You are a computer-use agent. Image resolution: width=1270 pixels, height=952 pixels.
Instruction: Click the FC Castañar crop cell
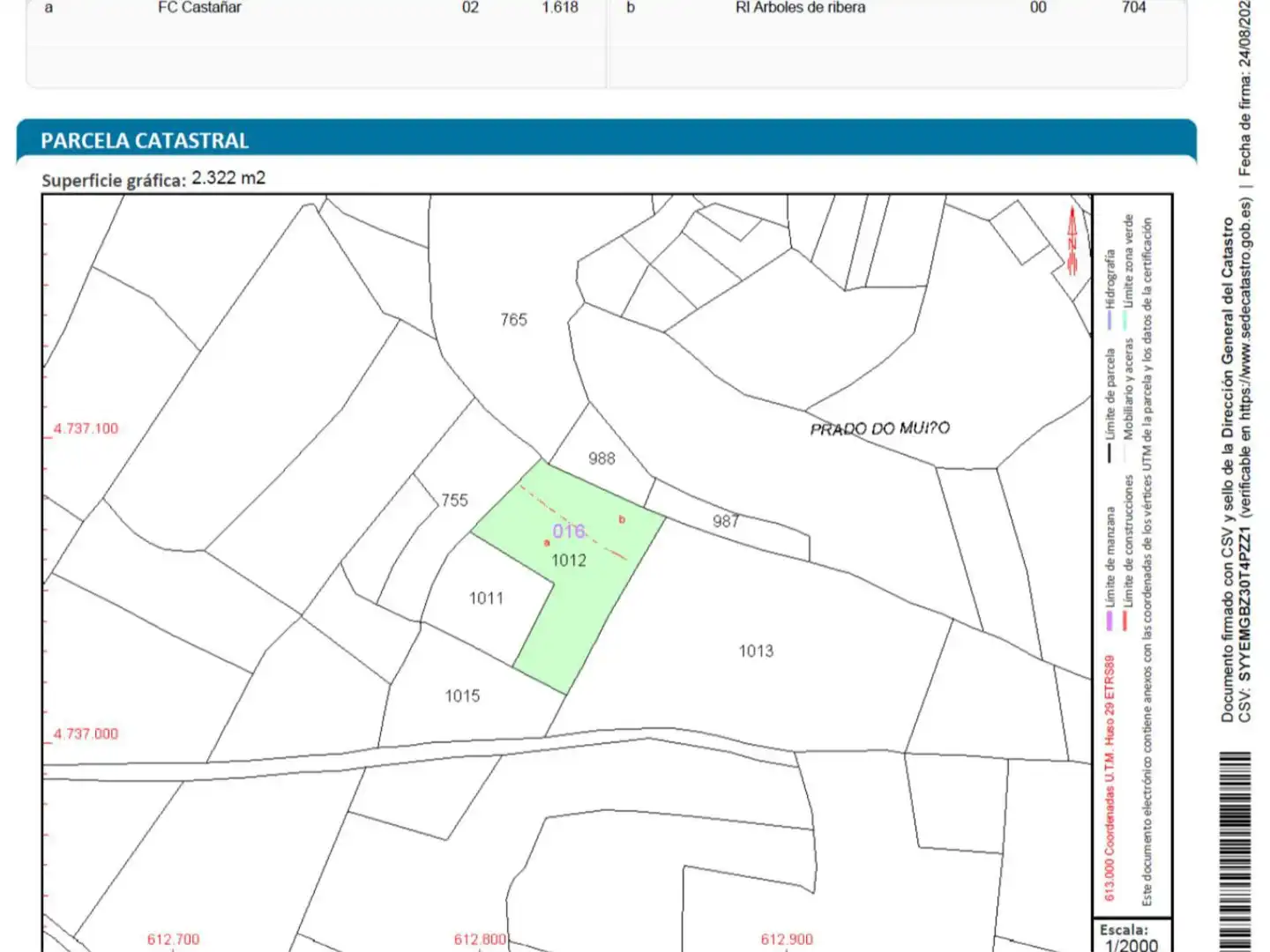(x=199, y=8)
